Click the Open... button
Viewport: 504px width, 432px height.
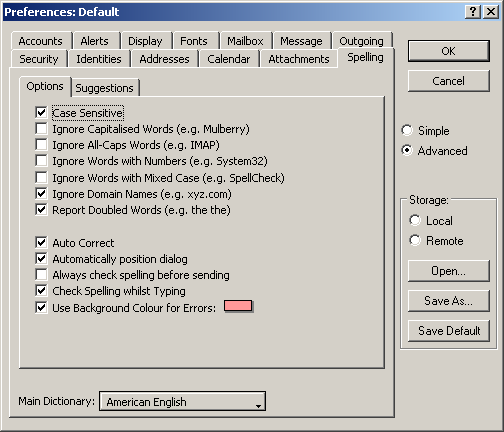(449, 271)
